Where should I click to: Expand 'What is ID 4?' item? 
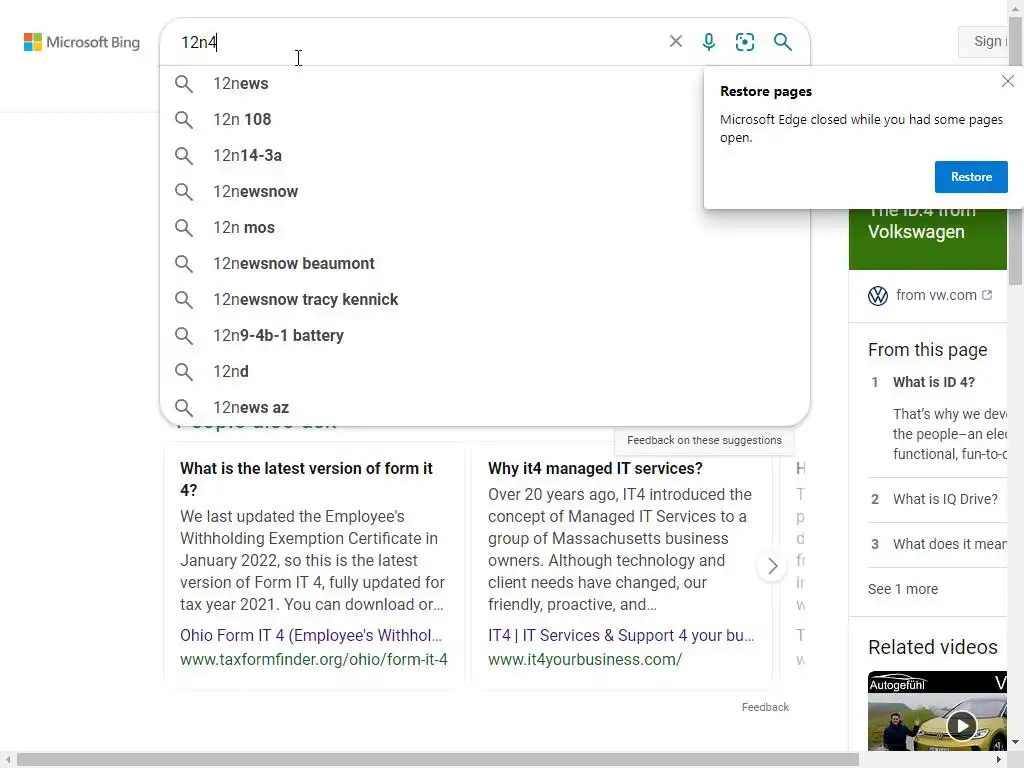coord(933,382)
